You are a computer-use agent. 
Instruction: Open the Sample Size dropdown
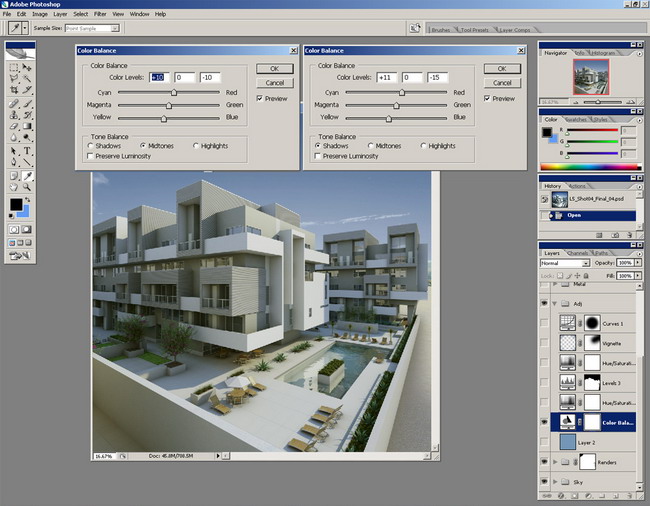click(115, 28)
